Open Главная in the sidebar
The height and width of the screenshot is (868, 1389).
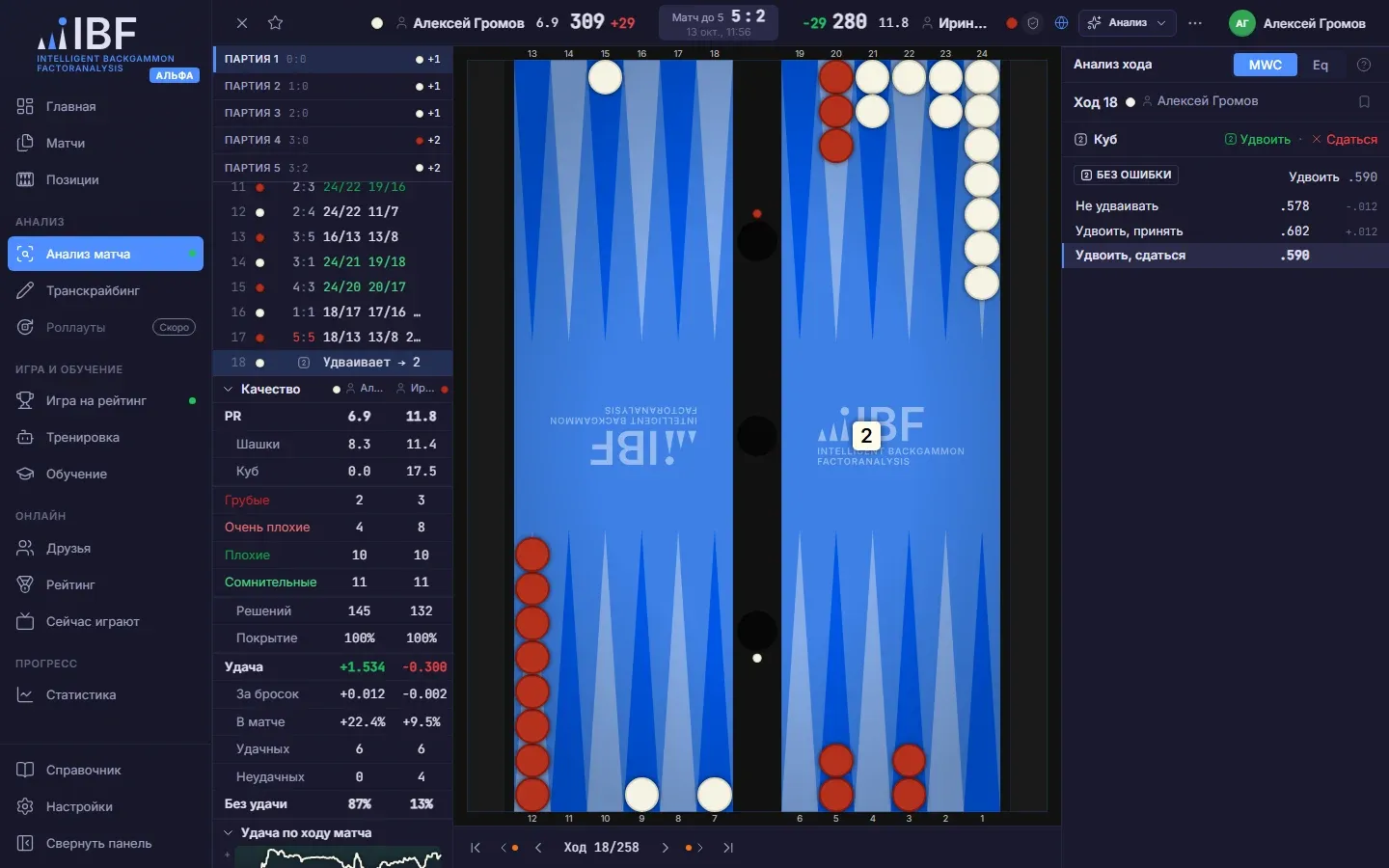tap(106, 106)
